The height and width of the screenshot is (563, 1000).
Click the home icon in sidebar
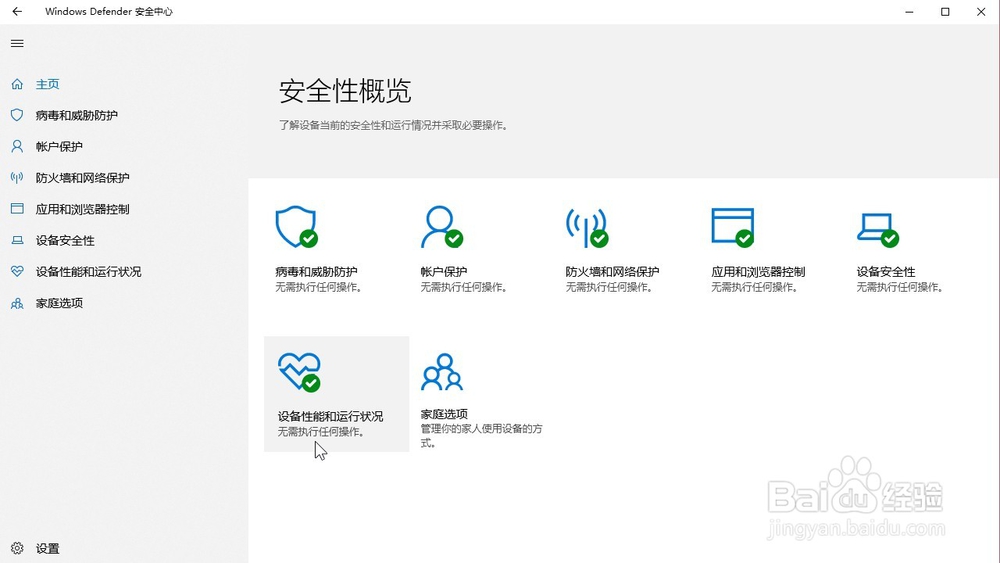pos(17,84)
